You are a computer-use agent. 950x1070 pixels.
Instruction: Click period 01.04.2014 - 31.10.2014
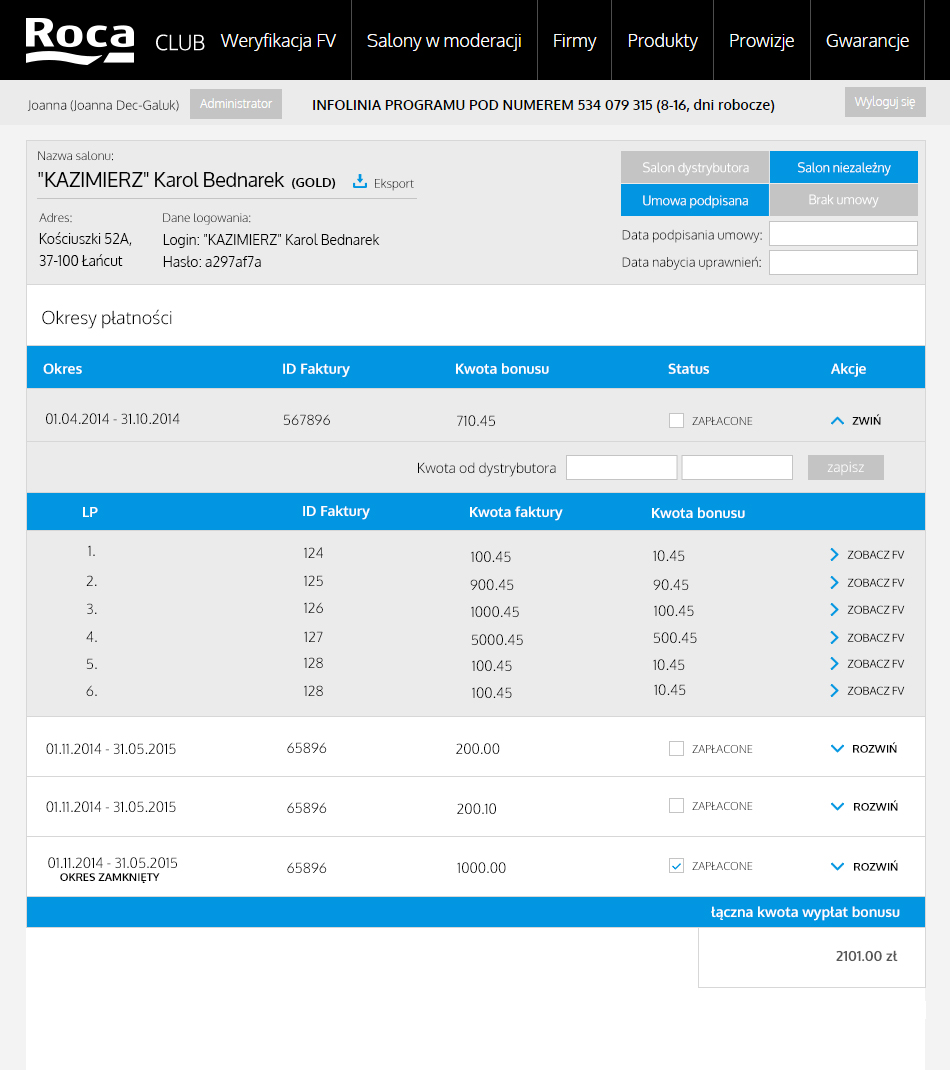pyautogui.click(x=113, y=419)
